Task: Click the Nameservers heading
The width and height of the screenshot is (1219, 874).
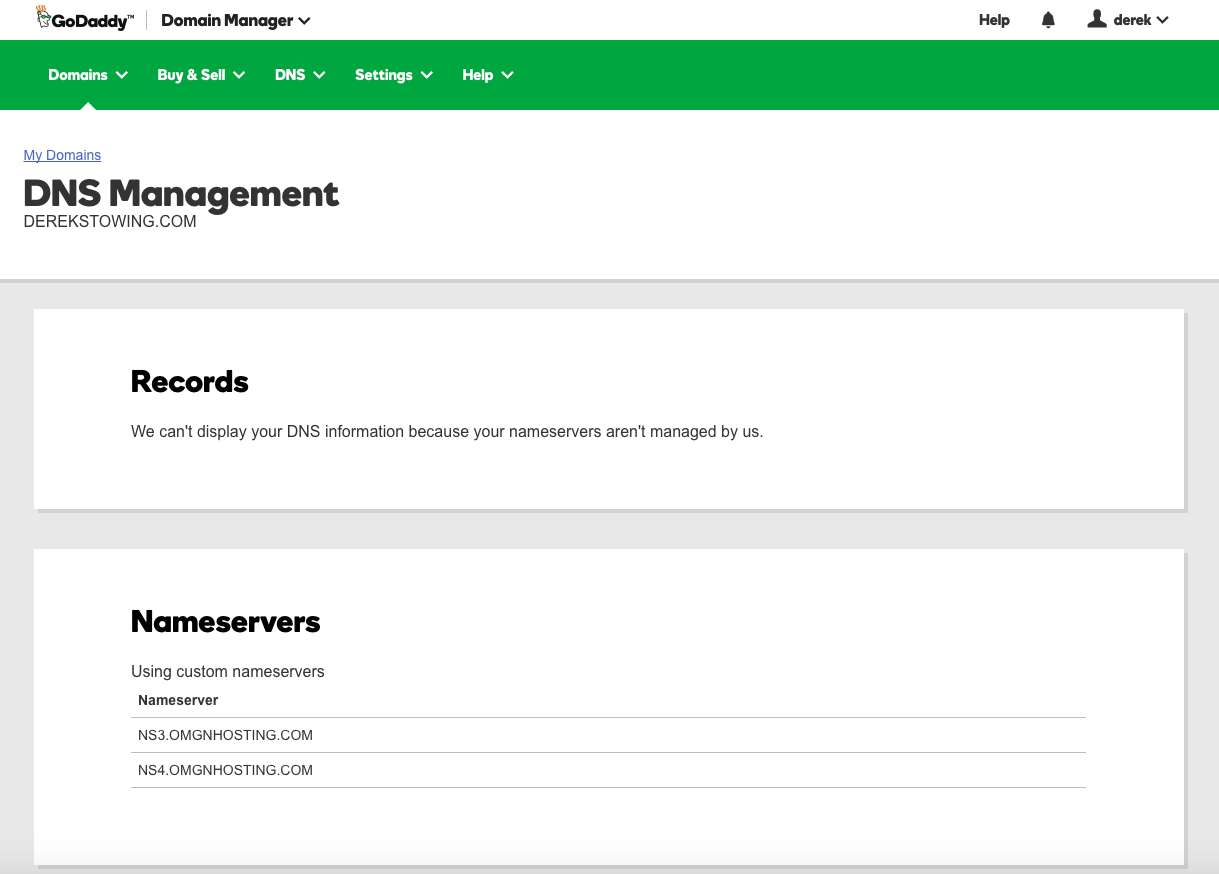Action: point(226,621)
